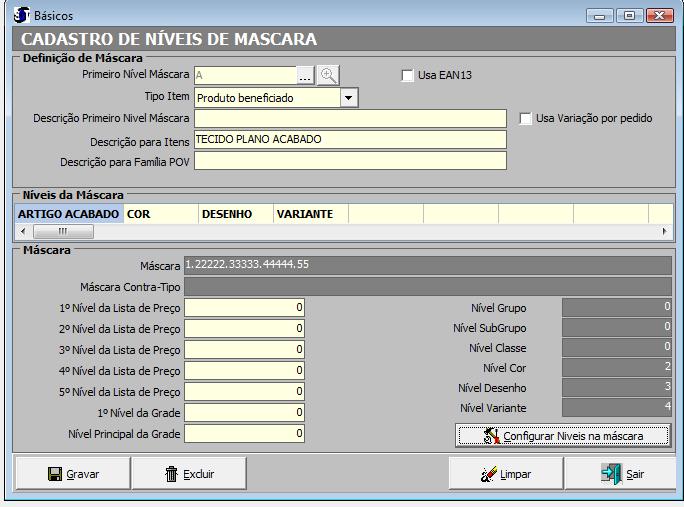Image resolution: width=684 pixels, height=507 pixels.
Task: Click the Básicos application icon in title bar
Action: (21, 16)
